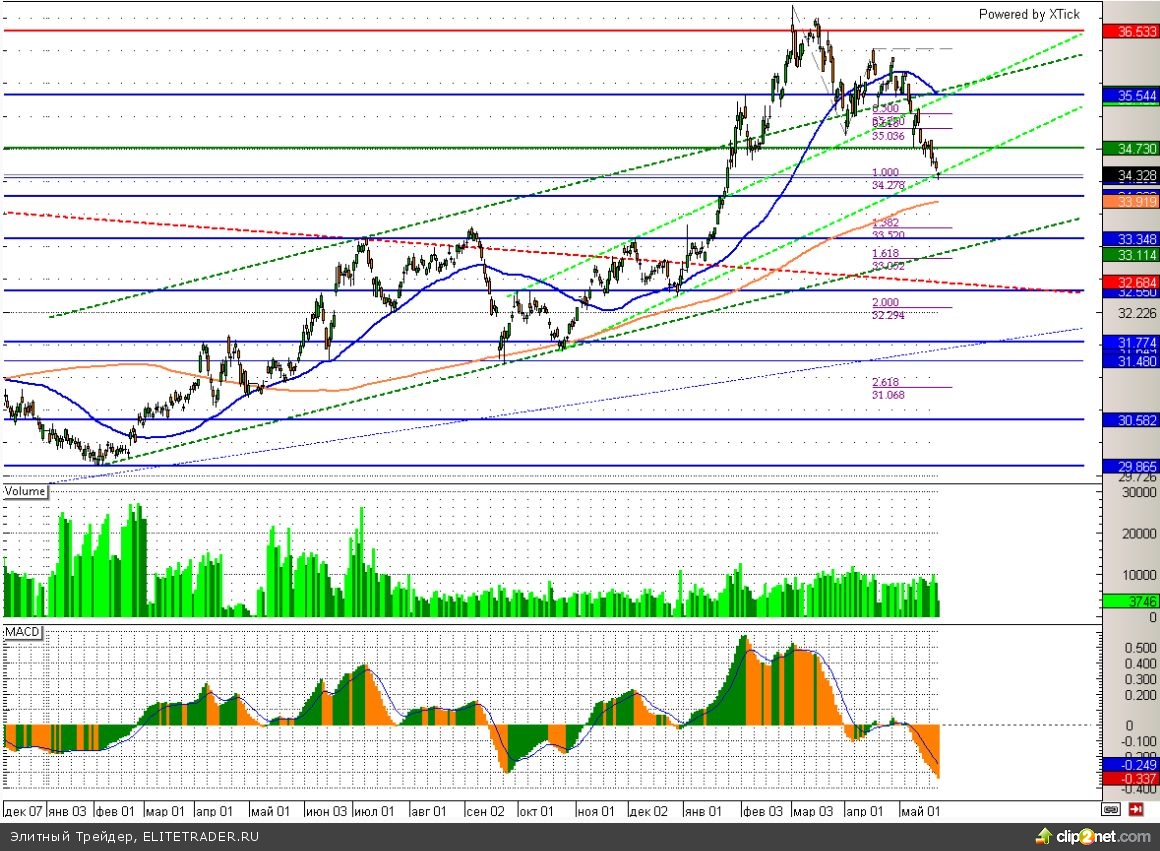Viewport: 1160px width, 851px height.
Task: Click the red scroll-to-end arrow icon
Action: click(x=1135, y=809)
